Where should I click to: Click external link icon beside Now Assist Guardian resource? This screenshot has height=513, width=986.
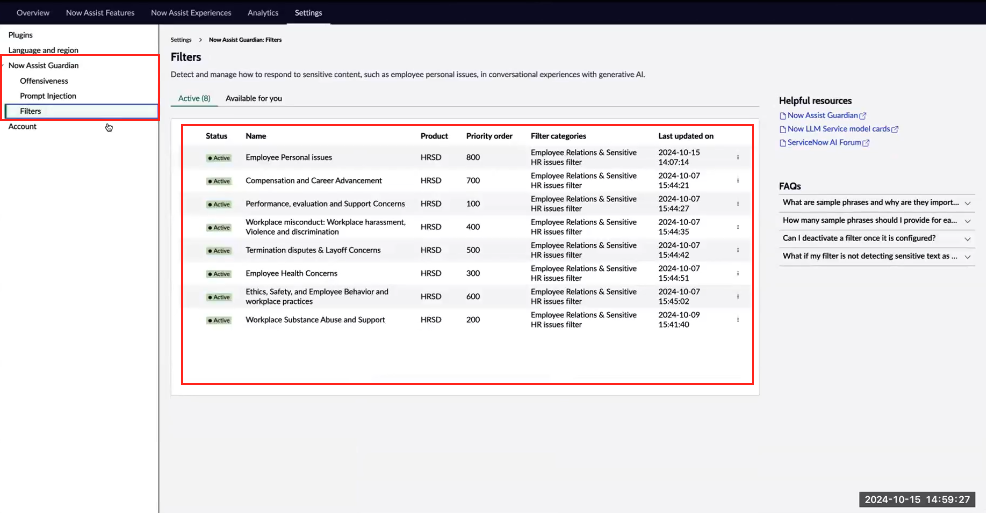pyautogui.click(x=863, y=116)
